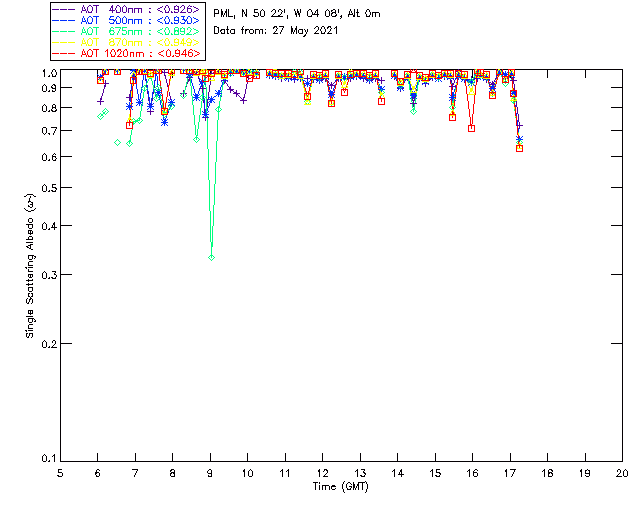This screenshot has width=640, height=512.
Task: Click the y-axis tick label '0.7'
Action: [x=49, y=131]
